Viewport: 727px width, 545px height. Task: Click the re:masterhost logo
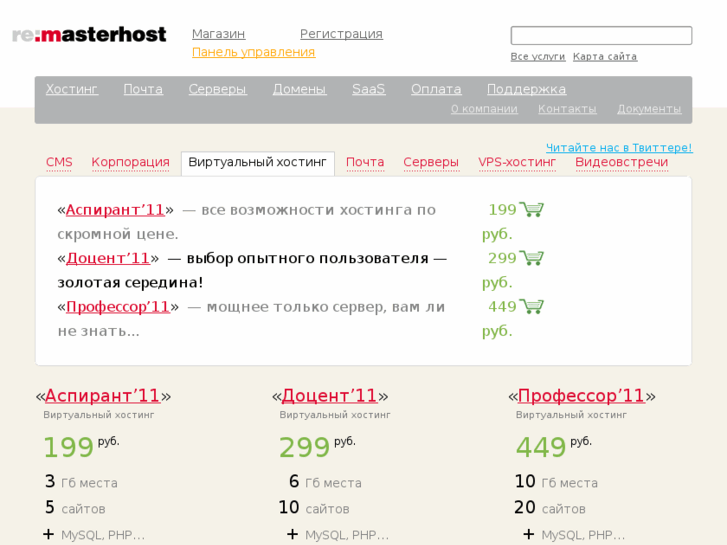pos(89,35)
